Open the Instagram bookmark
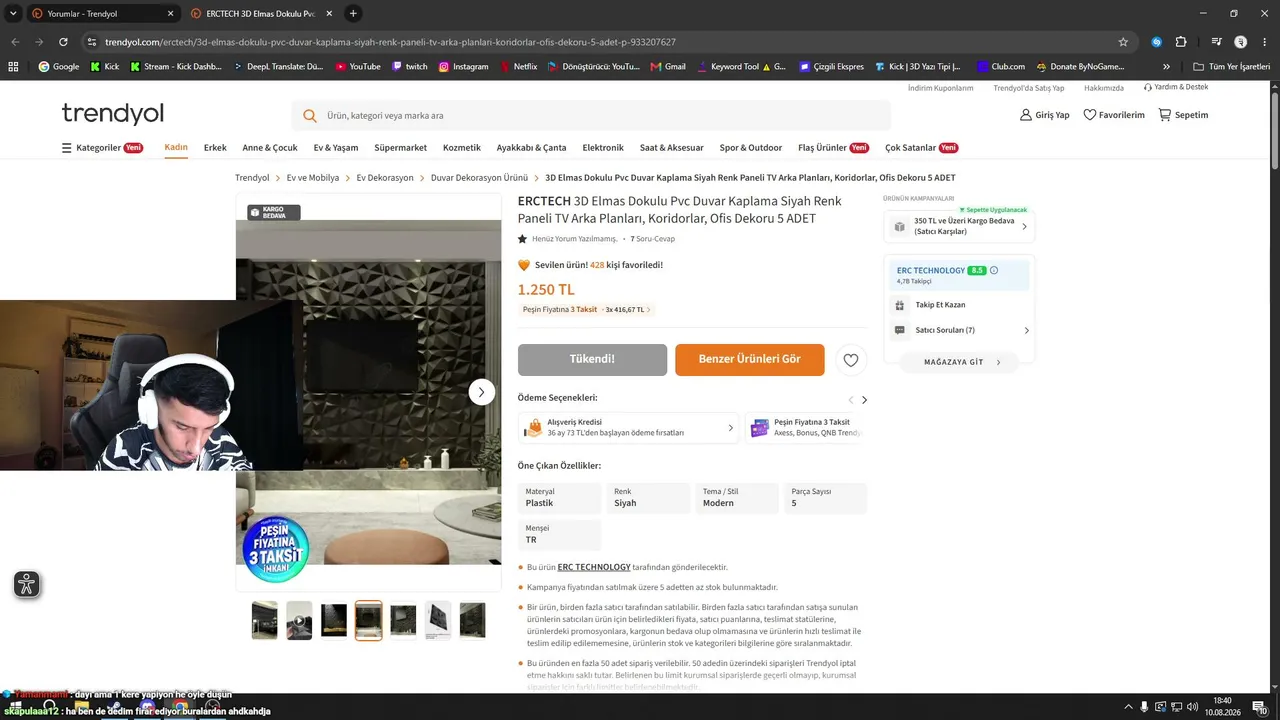Image resolution: width=1280 pixels, height=720 pixels. click(x=464, y=67)
